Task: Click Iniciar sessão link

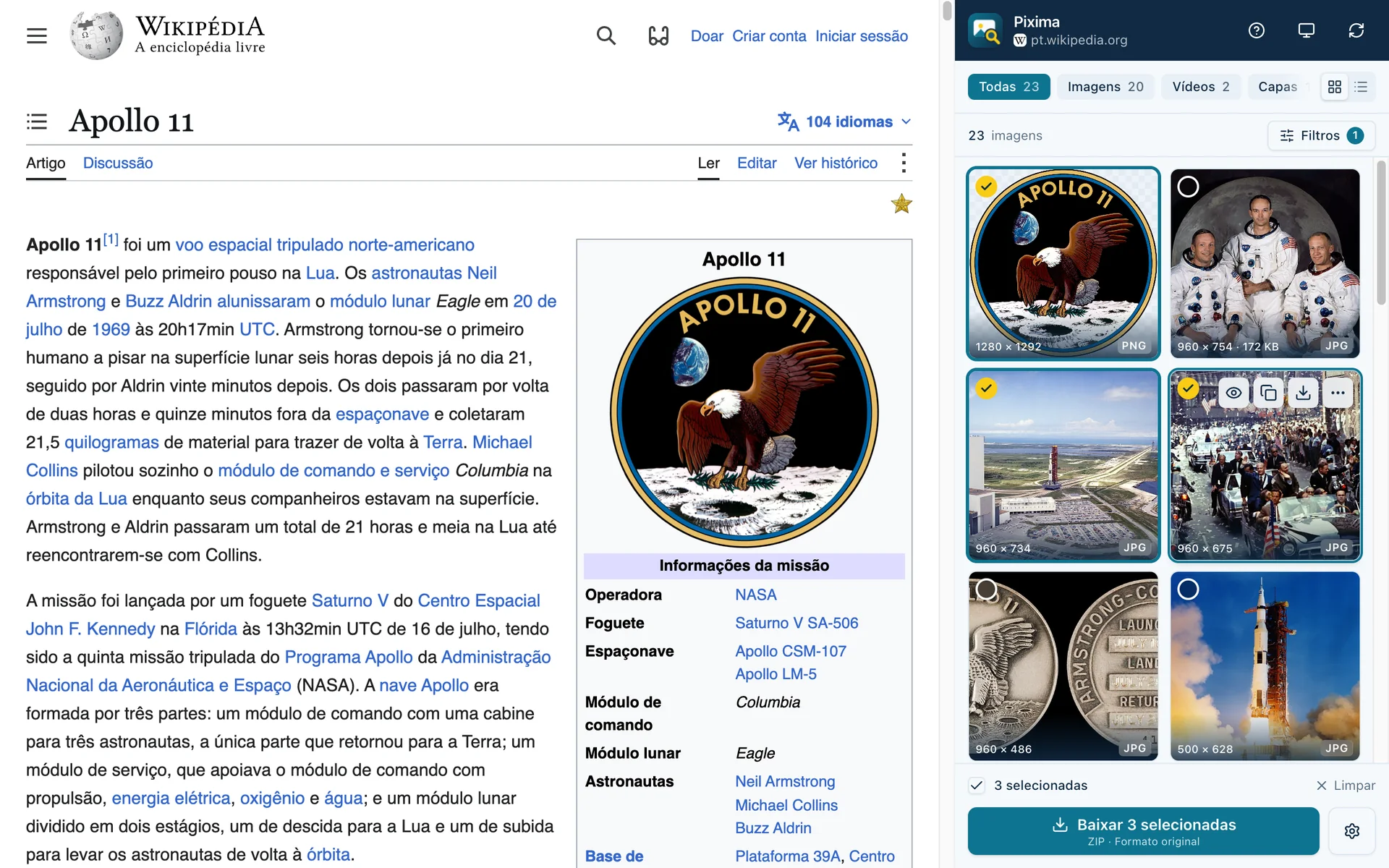Action: (x=862, y=36)
